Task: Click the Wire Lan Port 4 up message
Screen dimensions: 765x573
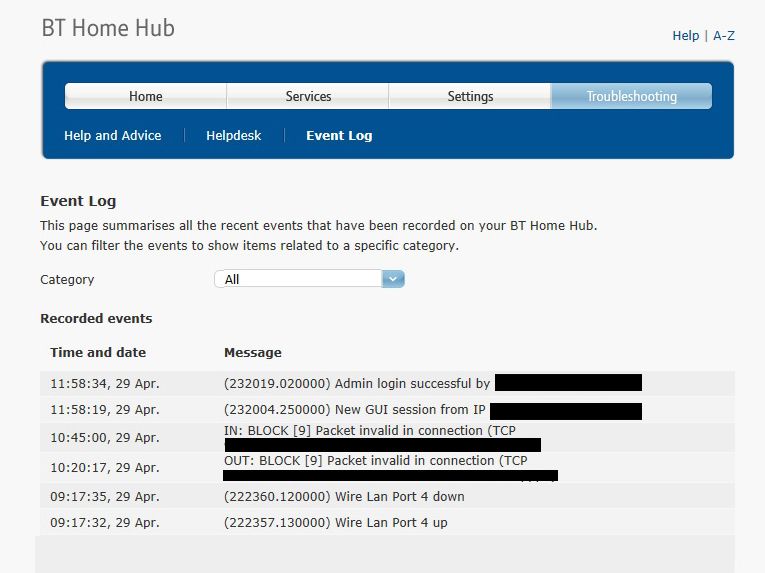Action: tap(336, 523)
